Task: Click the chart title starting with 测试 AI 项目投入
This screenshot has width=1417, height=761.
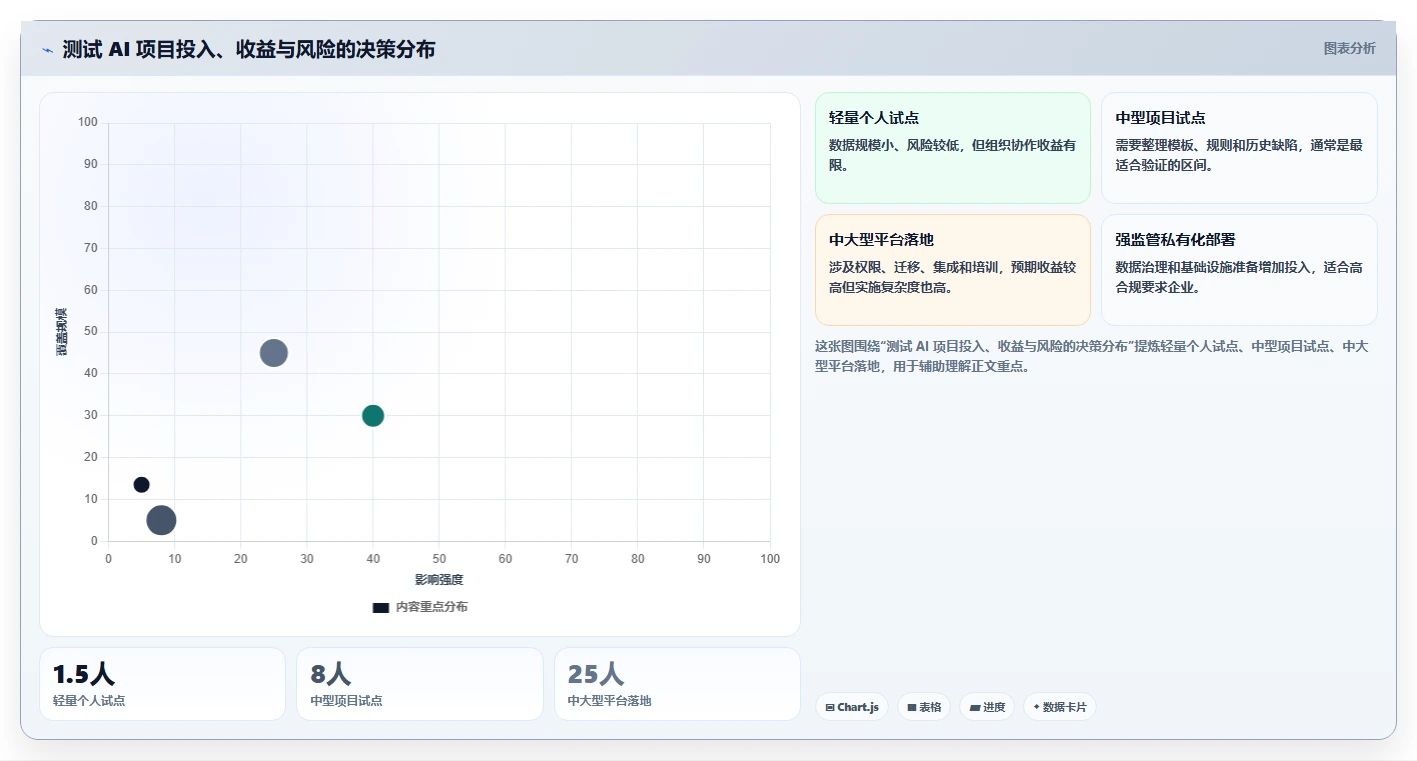Action: pyautogui.click(x=249, y=50)
